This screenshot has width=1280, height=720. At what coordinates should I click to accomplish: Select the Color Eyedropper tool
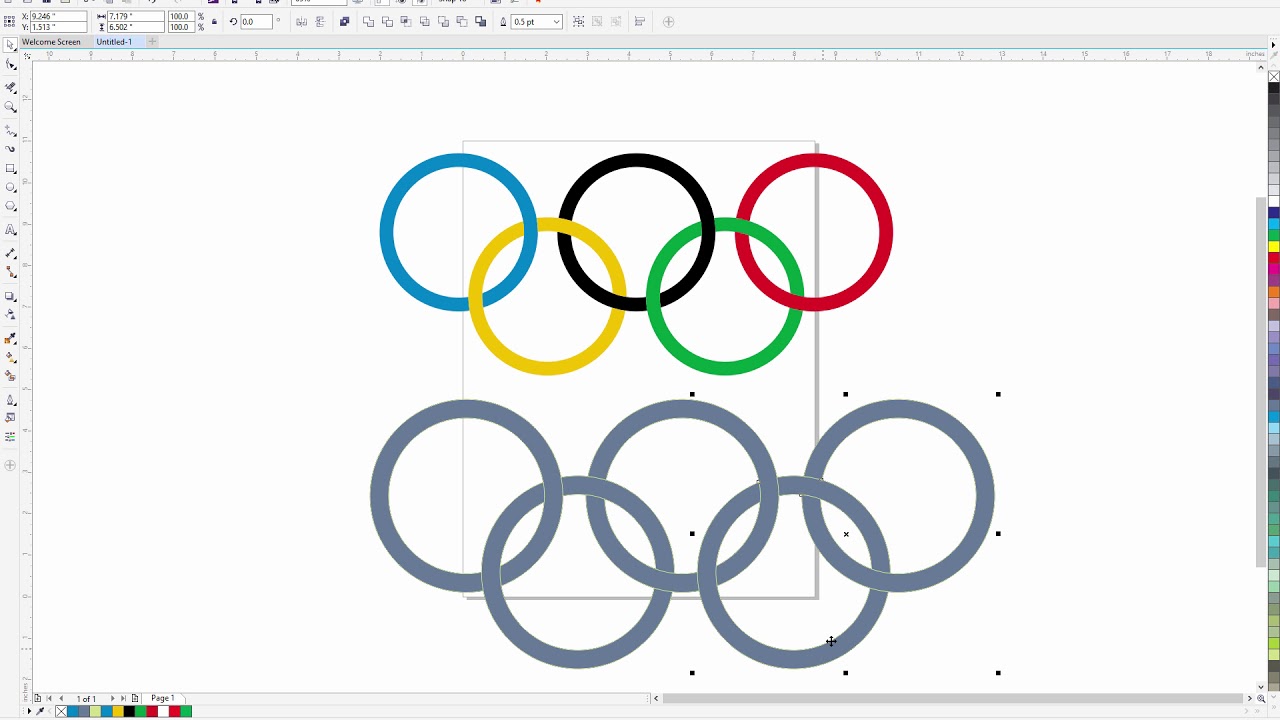(x=11, y=339)
